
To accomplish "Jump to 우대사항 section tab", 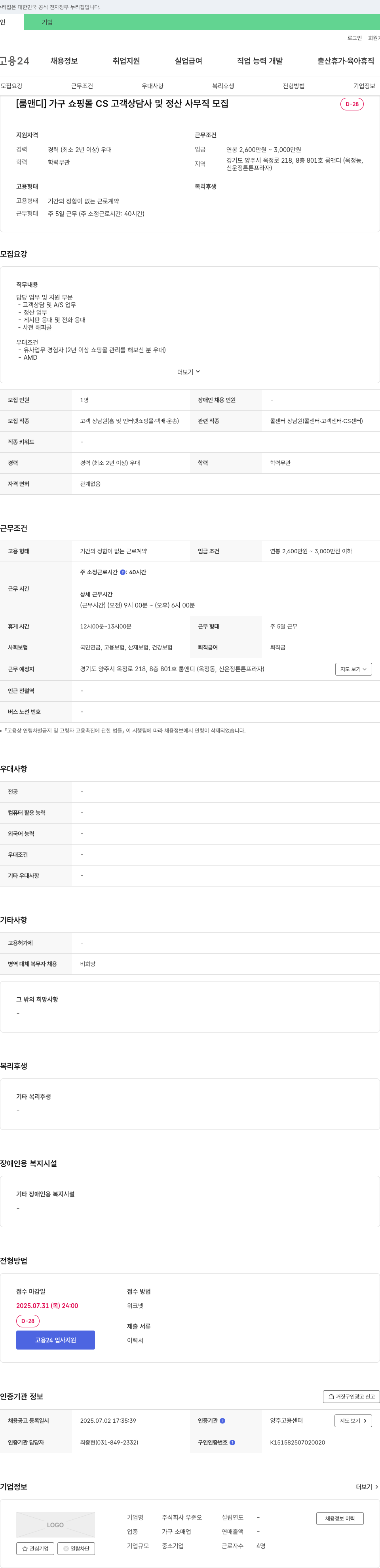I will (153, 86).
